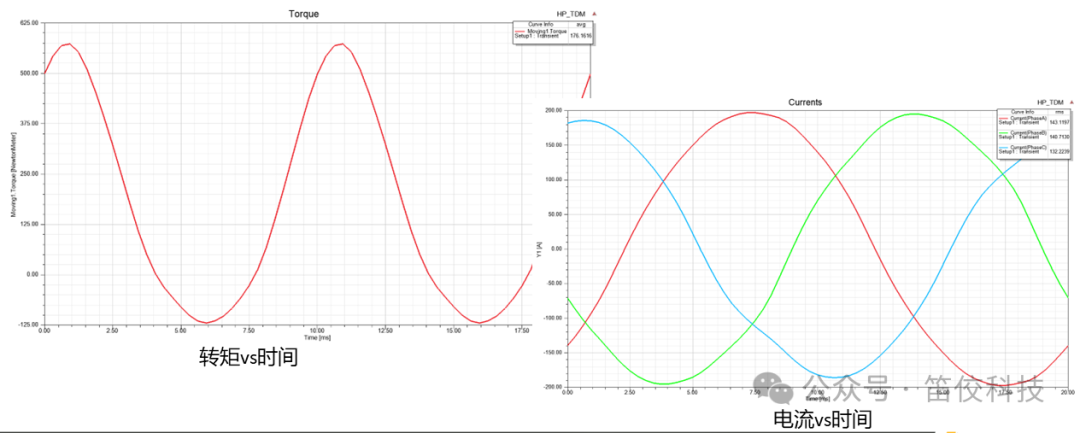Click HP_TDM label above the Currents plot
Viewport: 1080px width, 433px height.
click(1050, 101)
